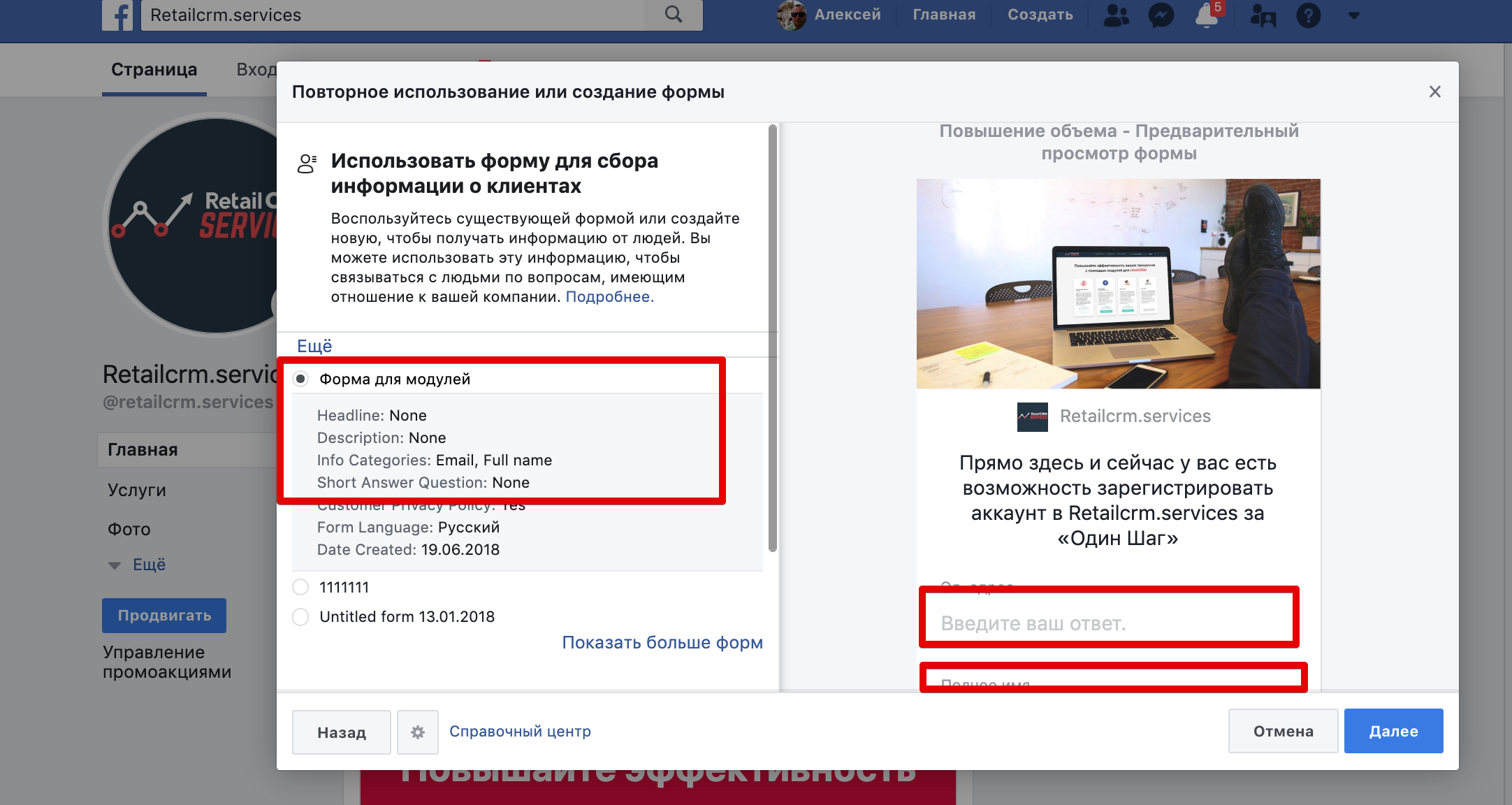Click the Отмена button

coord(1283,731)
